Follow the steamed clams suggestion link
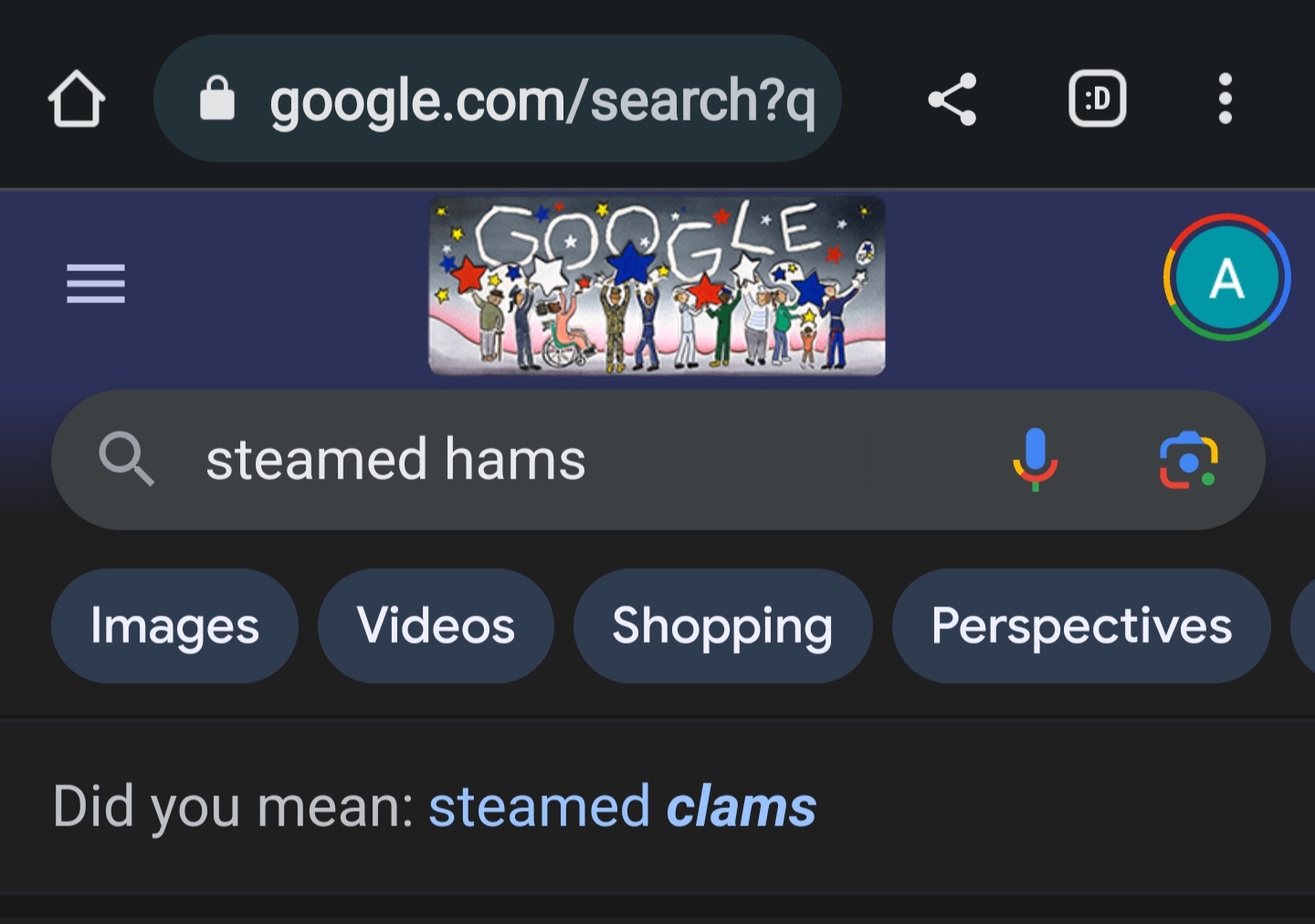 (x=622, y=807)
